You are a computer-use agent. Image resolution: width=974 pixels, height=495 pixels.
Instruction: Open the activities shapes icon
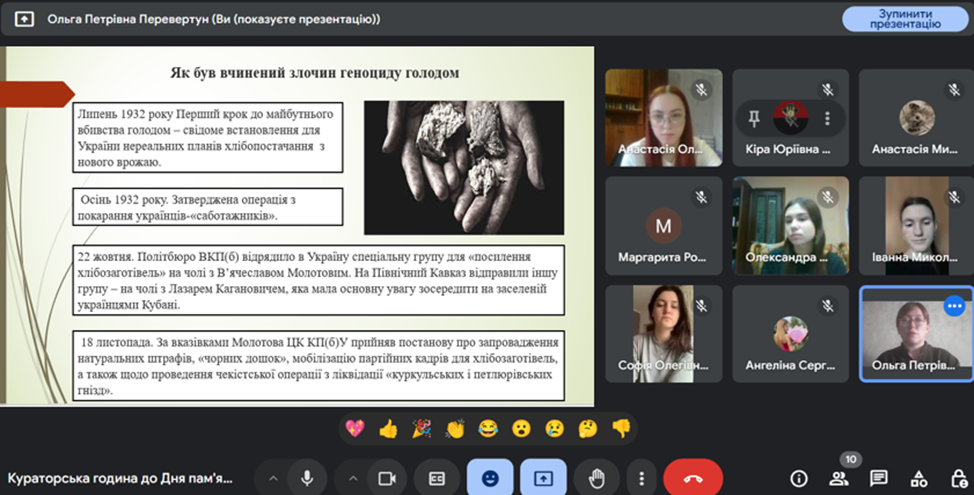[919, 478]
